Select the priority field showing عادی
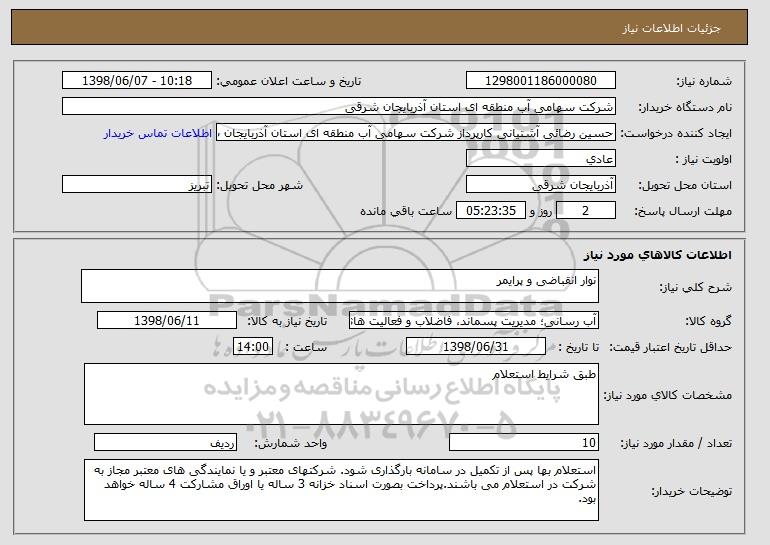770x545 pixels. click(541, 159)
